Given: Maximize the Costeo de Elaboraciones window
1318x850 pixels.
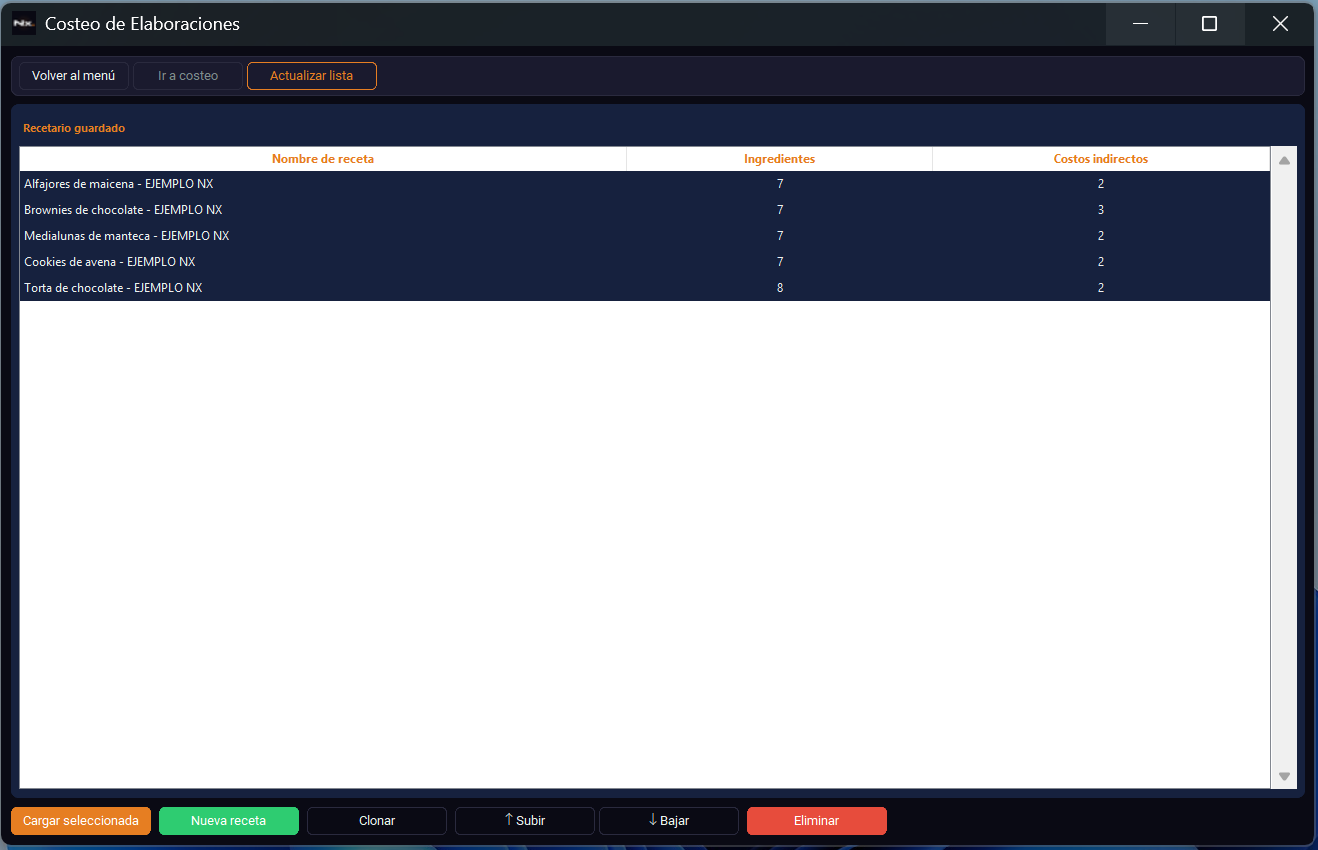Looking at the screenshot, I should 1209,24.
